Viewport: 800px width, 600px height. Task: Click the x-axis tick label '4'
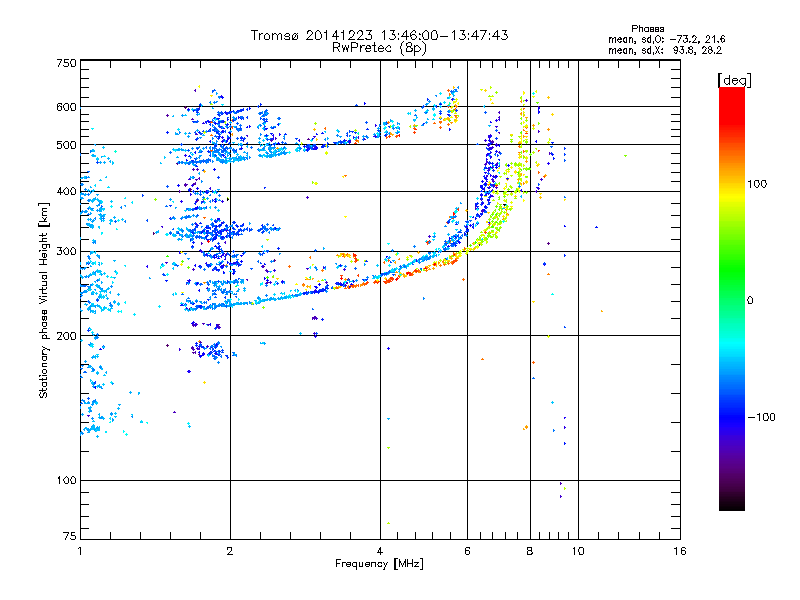click(x=380, y=551)
